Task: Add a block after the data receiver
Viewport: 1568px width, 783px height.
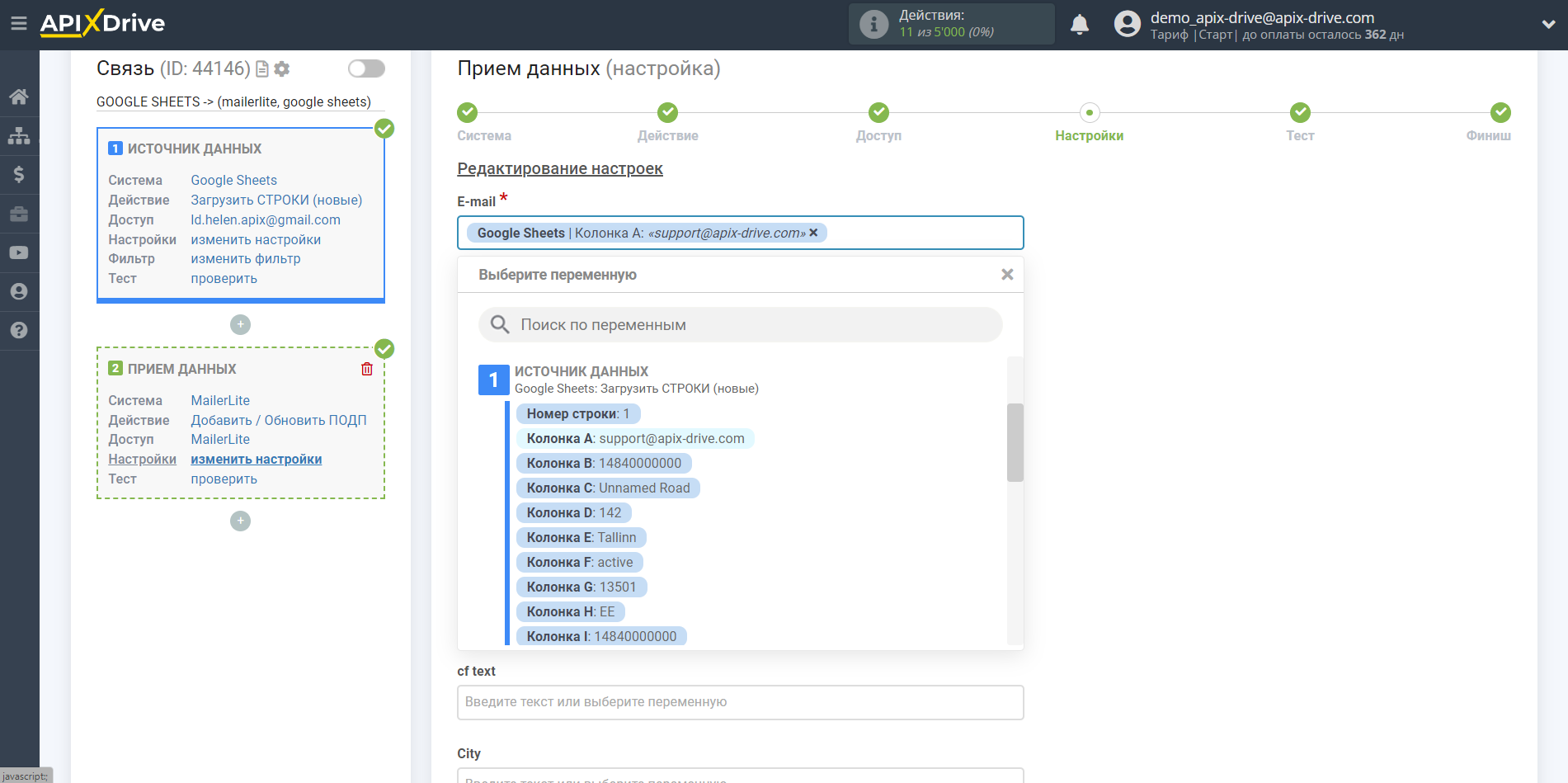Action: (240, 521)
